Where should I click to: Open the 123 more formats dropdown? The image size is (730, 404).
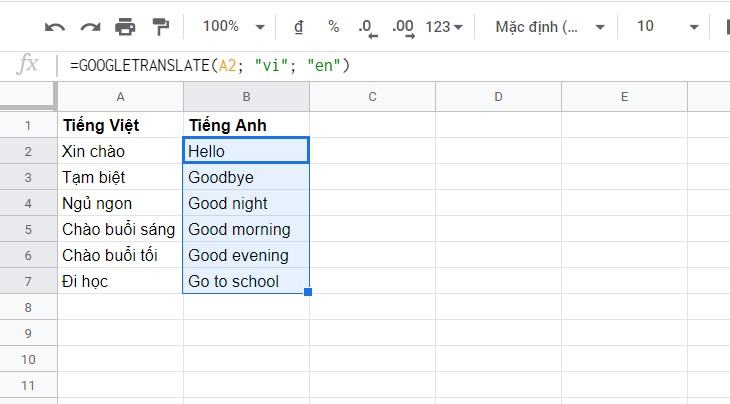coord(444,27)
